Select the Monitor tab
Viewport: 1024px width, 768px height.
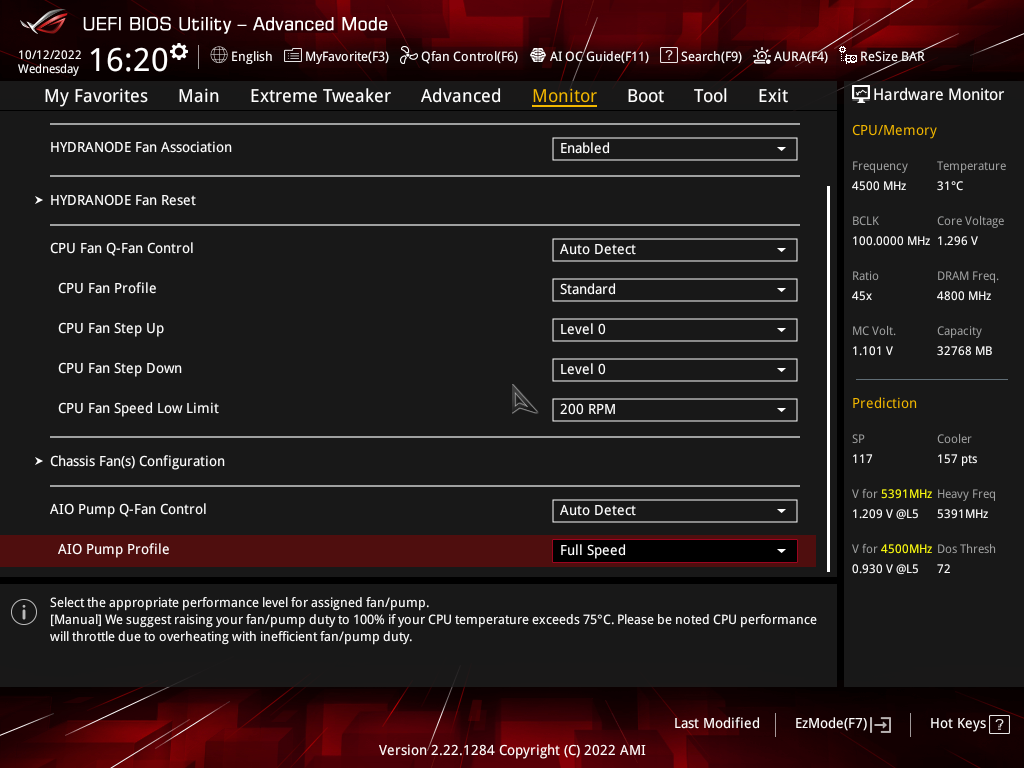pos(564,96)
